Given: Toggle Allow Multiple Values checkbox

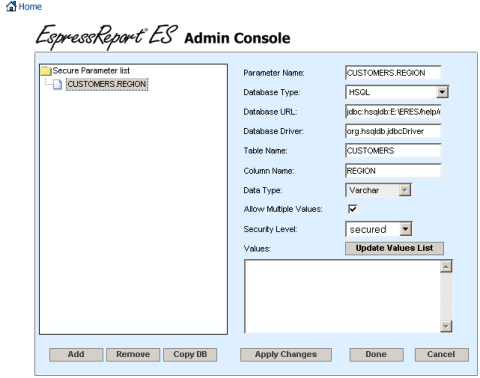Looking at the screenshot, I should click(x=352, y=209).
